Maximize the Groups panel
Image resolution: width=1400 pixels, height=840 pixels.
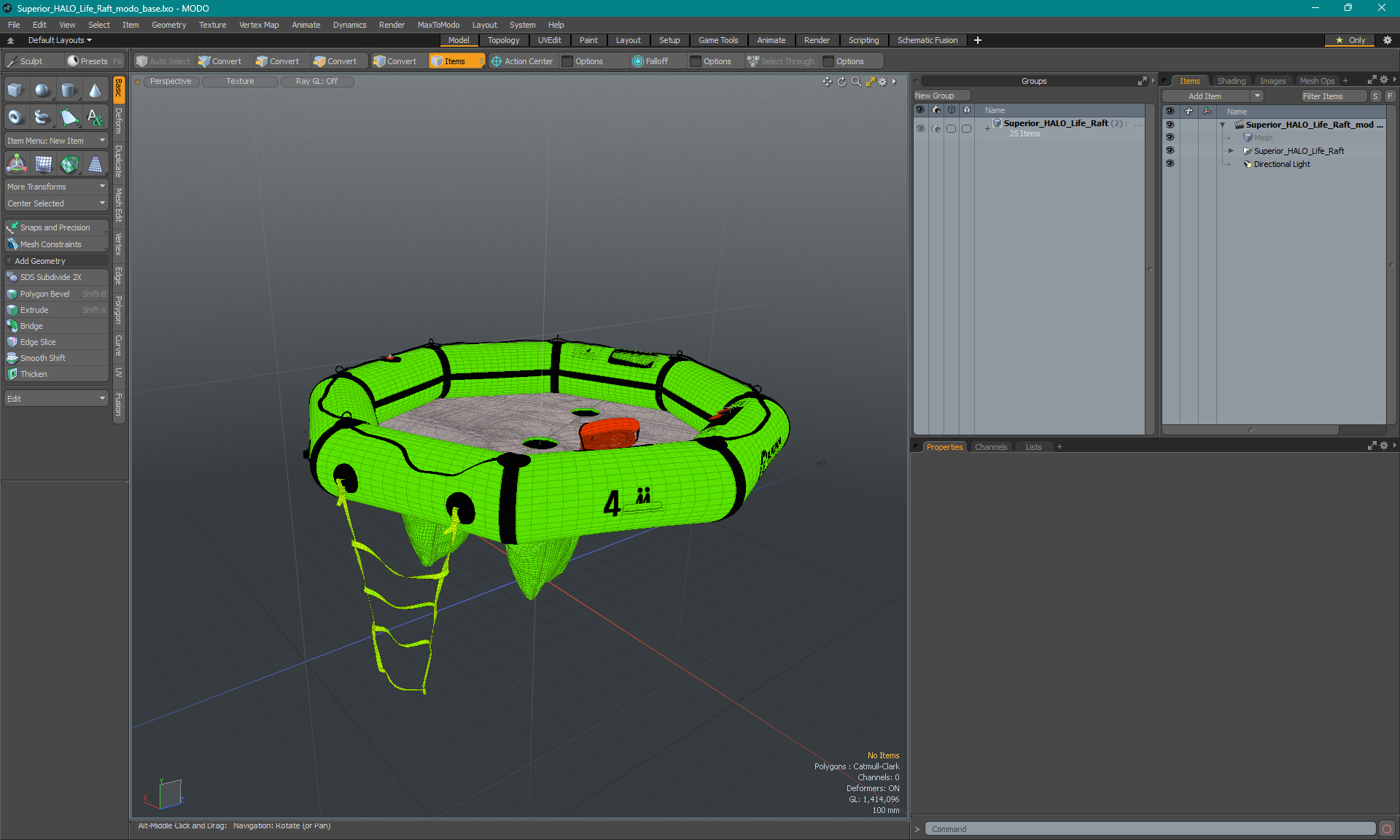pos(1143,81)
